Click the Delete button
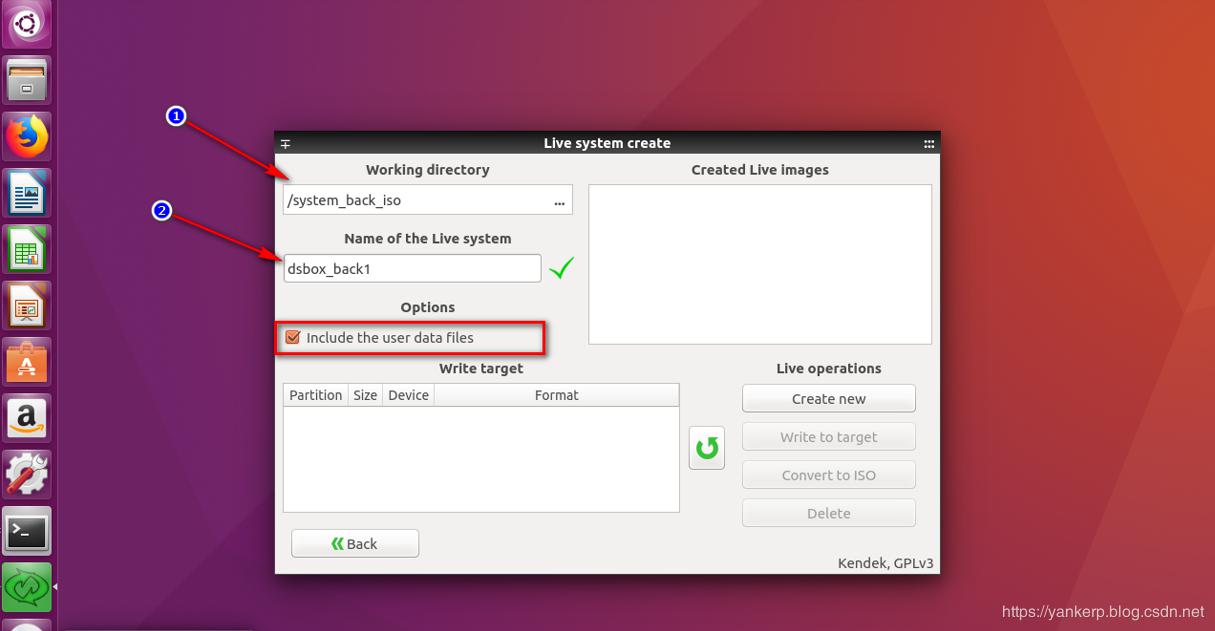Image resolution: width=1215 pixels, height=631 pixels. coord(829,513)
